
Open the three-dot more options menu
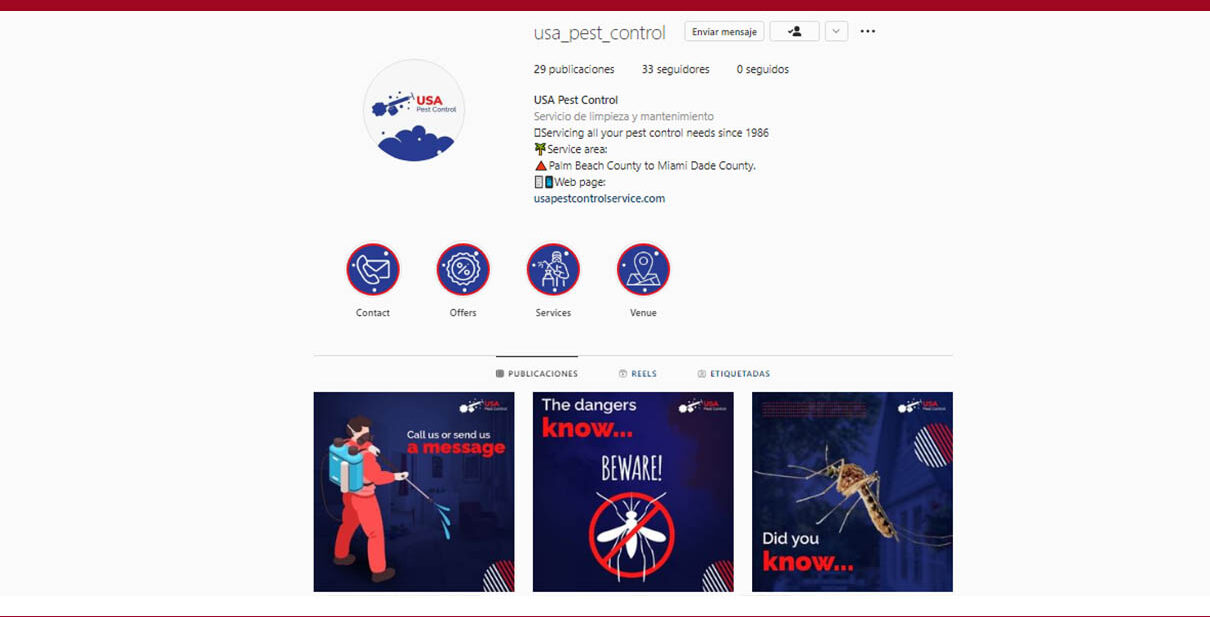867,32
